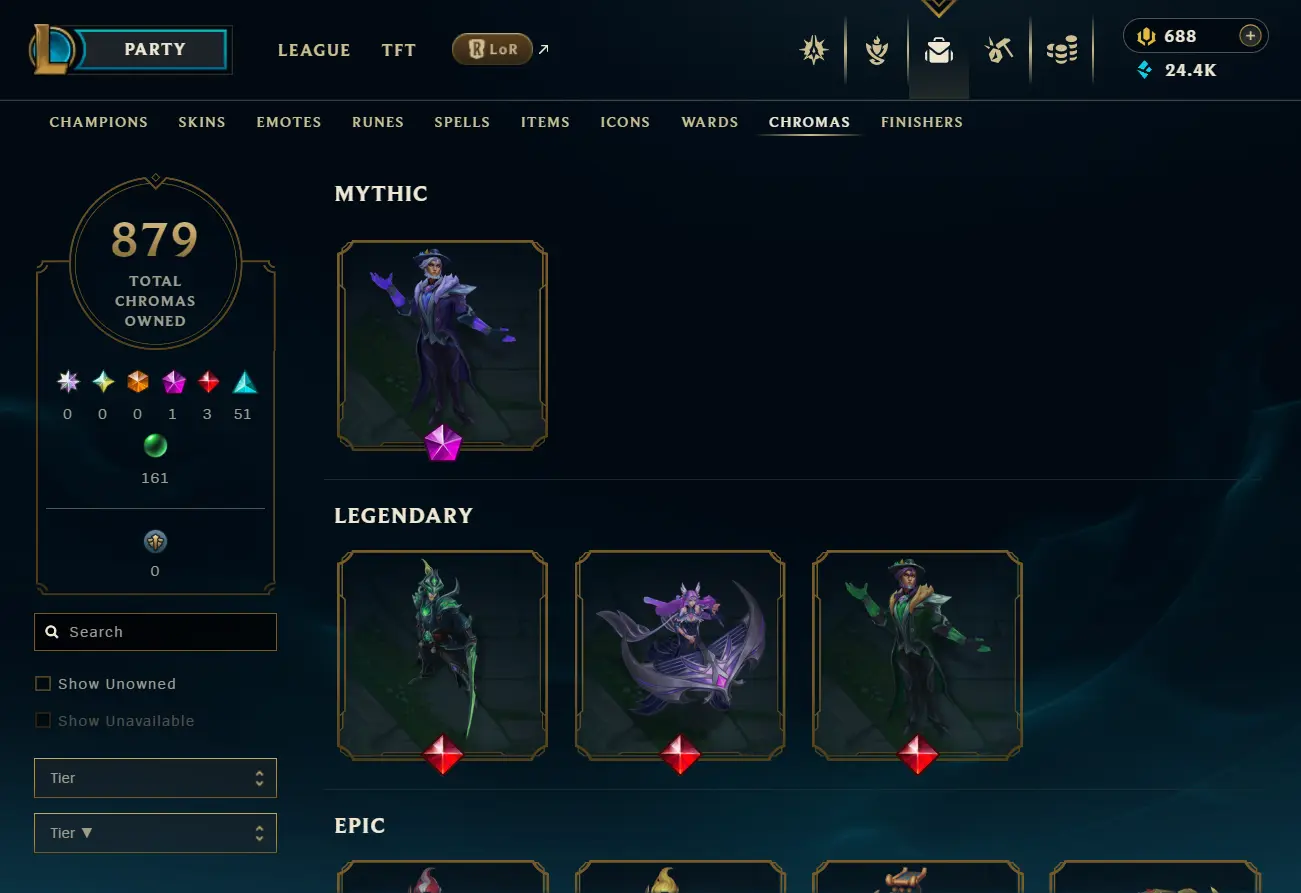Image resolution: width=1301 pixels, height=893 pixels.
Task: Open the Tier ▼ sorting dropdown
Action: click(155, 833)
